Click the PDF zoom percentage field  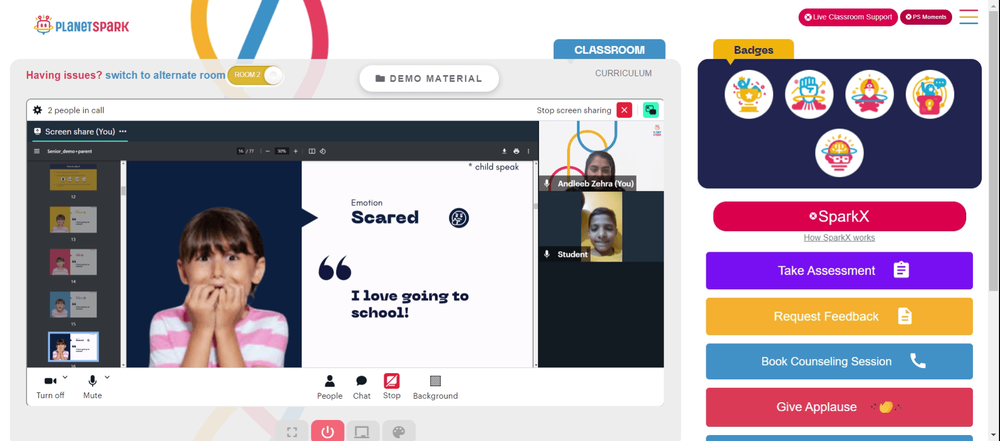tap(281, 151)
